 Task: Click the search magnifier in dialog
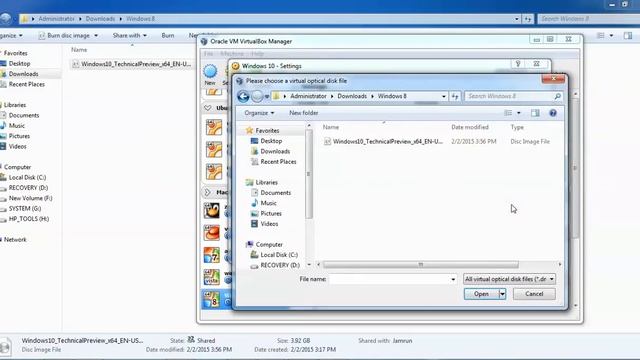tap(558, 96)
